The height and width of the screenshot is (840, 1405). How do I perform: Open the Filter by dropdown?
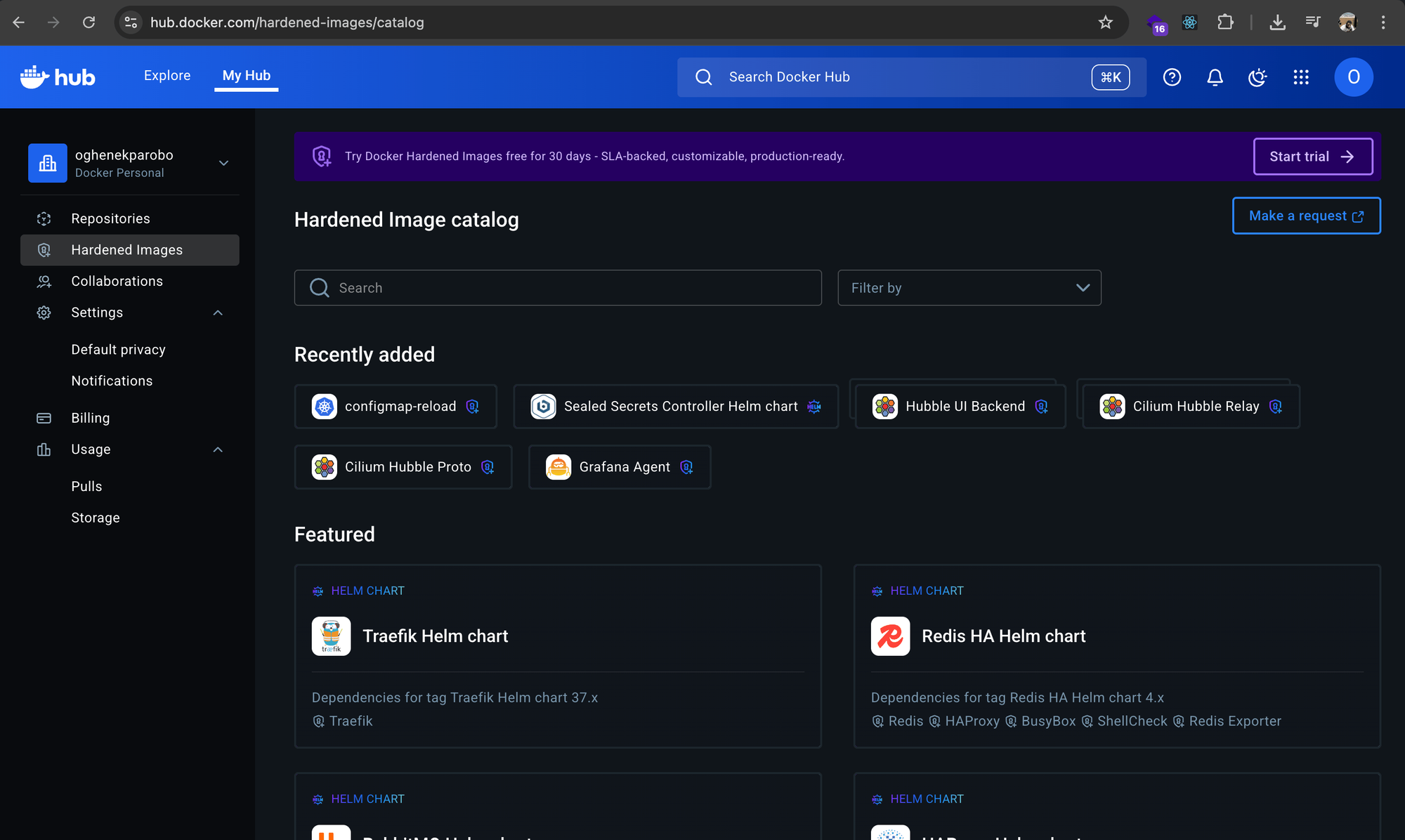tap(969, 288)
